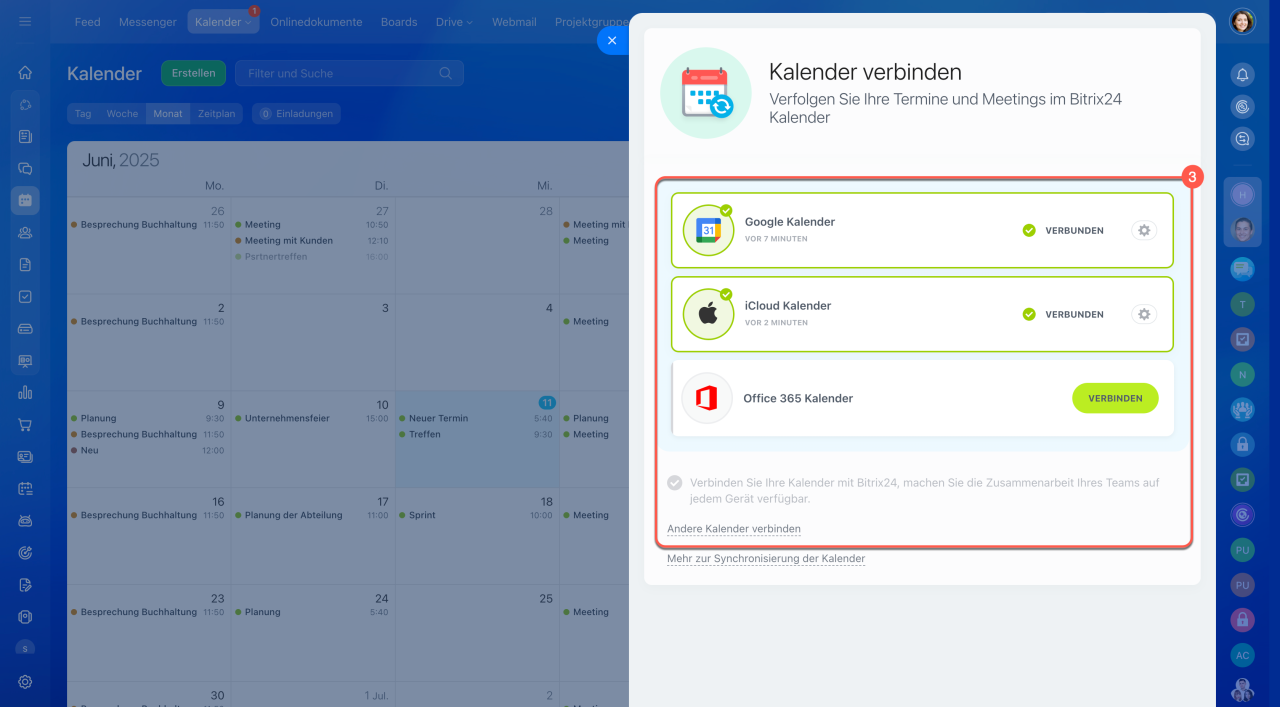Viewport: 1280px width, 707px height.
Task: Open the user profile avatar at top right
Action: [x=1242, y=21]
